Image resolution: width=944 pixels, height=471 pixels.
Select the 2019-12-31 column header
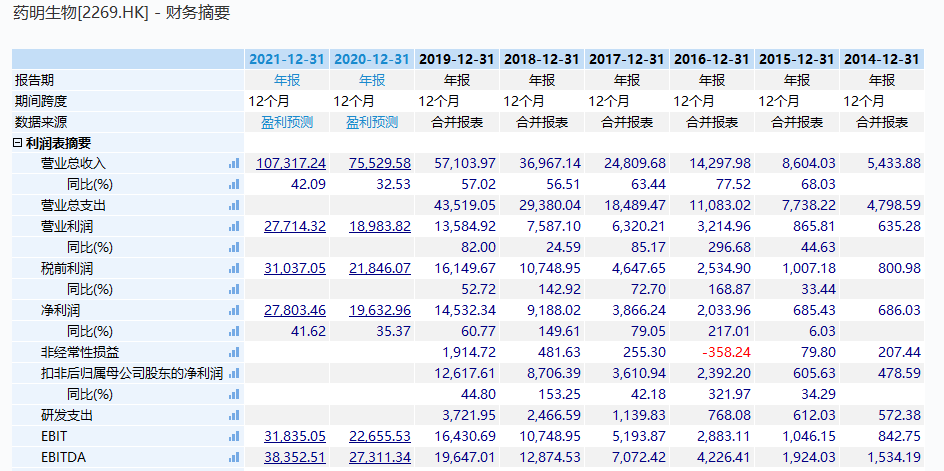click(457, 59)
